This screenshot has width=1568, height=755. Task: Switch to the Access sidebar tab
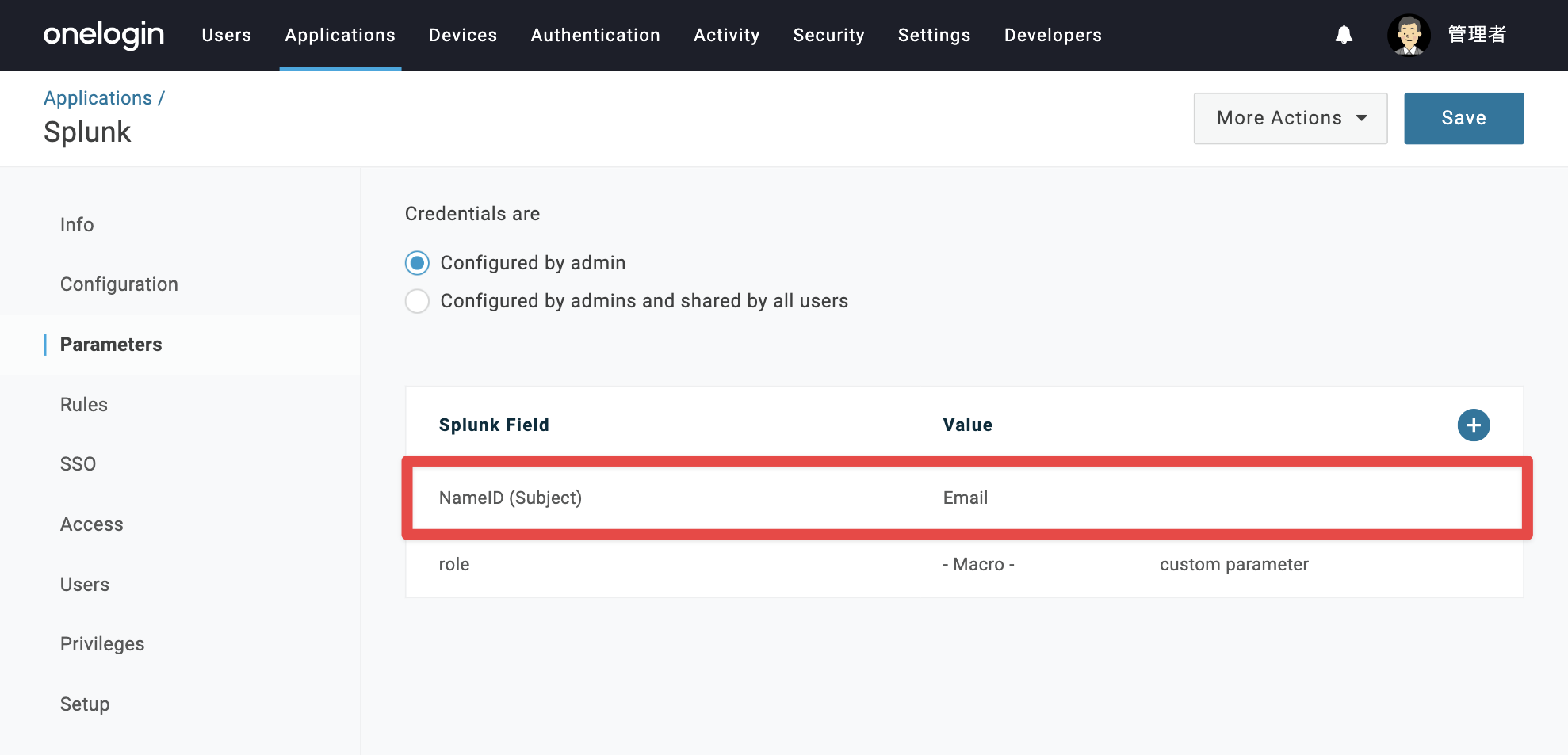92,524
